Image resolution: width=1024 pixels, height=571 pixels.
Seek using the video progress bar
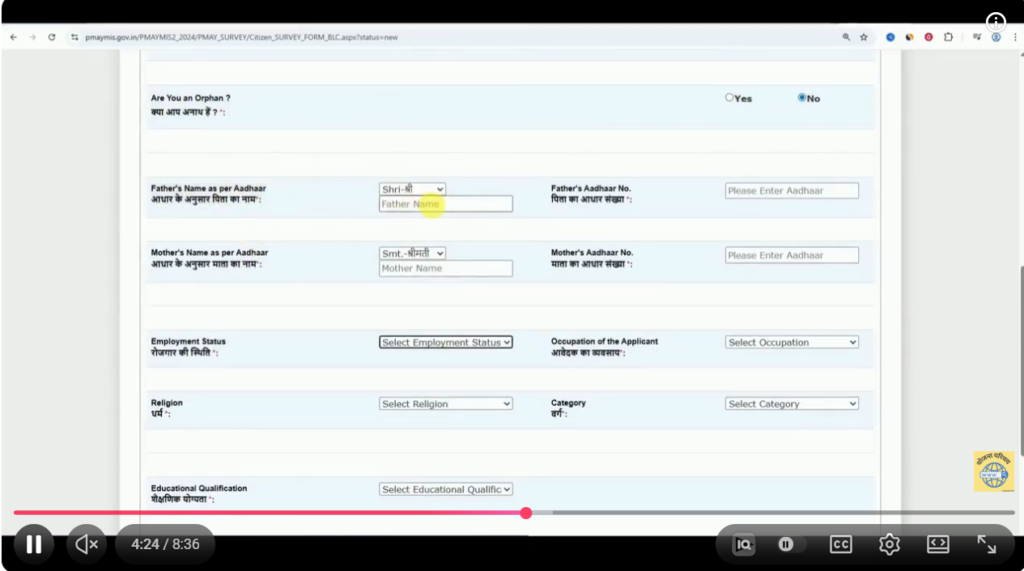700,513
